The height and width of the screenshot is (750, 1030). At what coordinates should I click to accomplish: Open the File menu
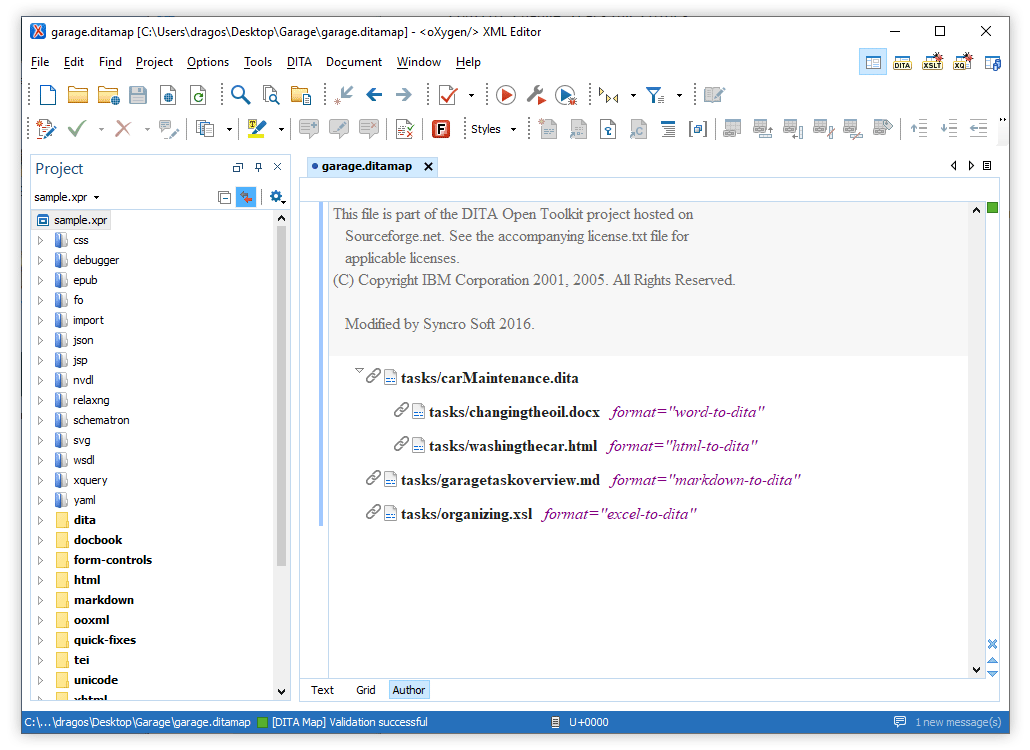[x=40, y=62]
